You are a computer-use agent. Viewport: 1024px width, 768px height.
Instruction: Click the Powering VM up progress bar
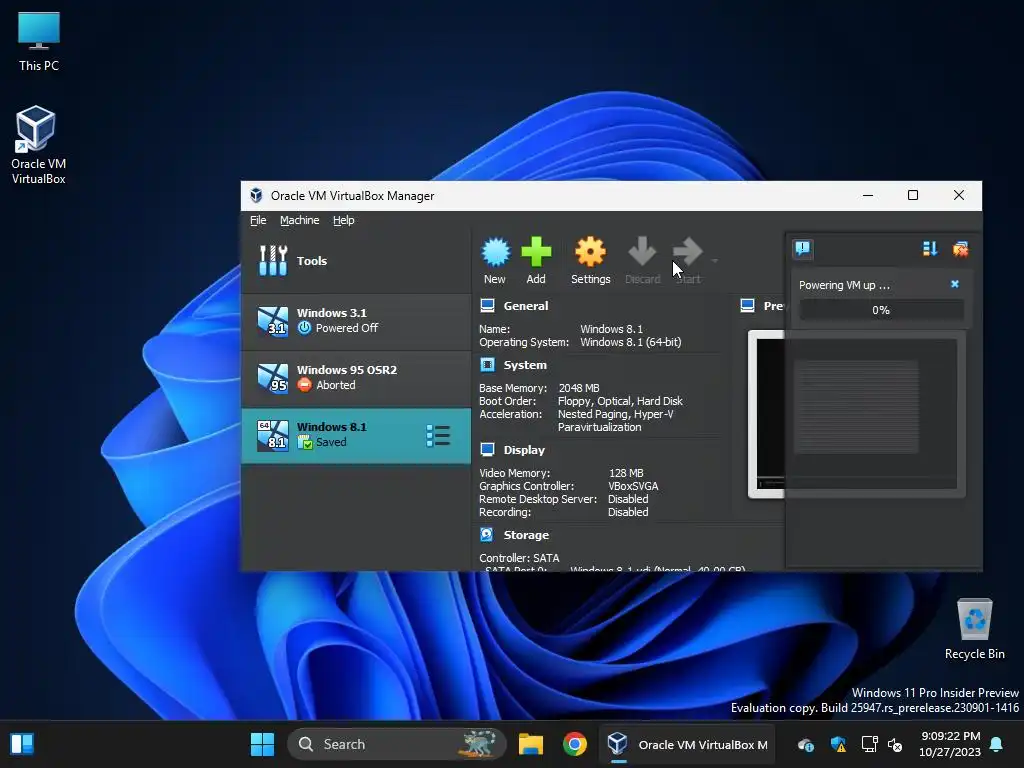point(881,310)
